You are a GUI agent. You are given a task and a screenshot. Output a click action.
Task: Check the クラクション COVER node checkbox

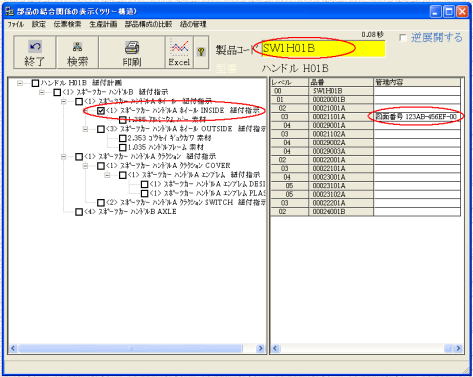(101, 166)
